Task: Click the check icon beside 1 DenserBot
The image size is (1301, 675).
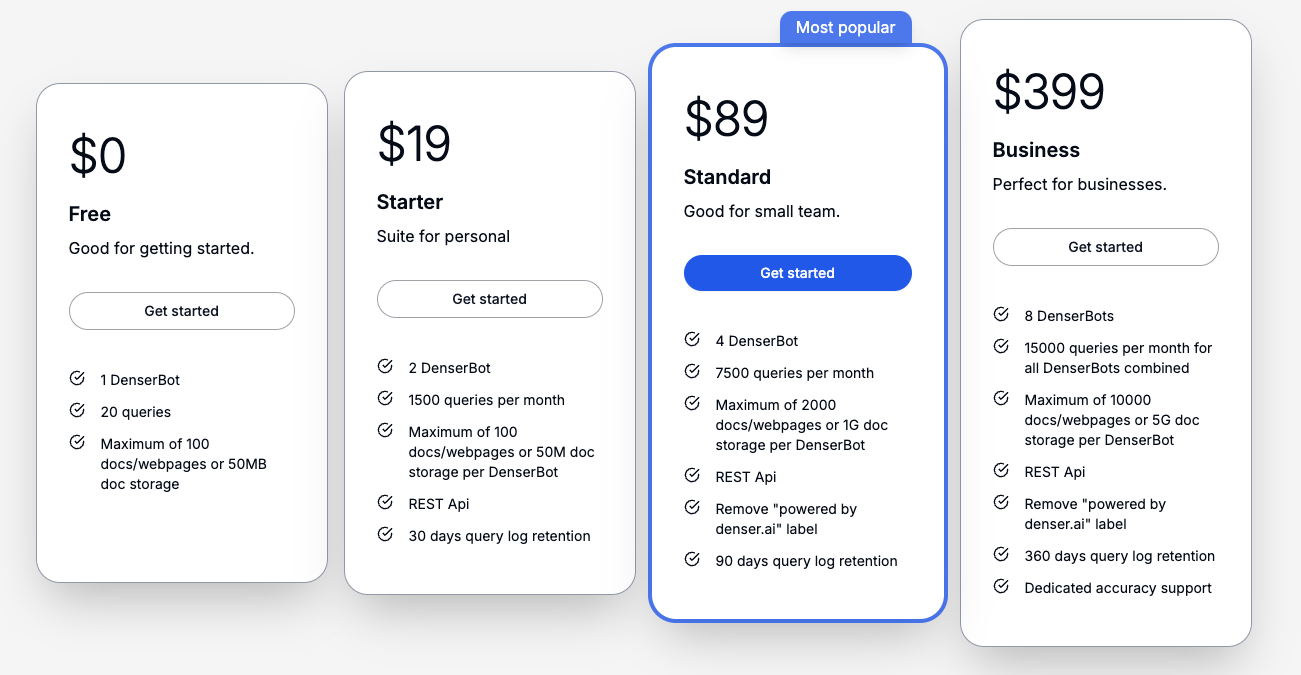Action: click(x=77, y=379)
